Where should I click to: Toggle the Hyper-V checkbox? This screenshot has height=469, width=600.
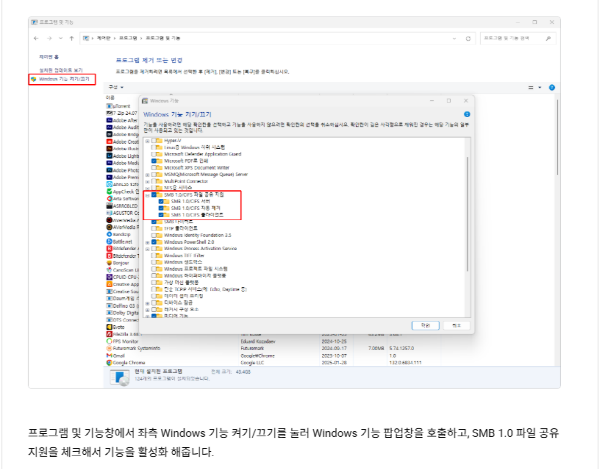click(x=154, y=141)
